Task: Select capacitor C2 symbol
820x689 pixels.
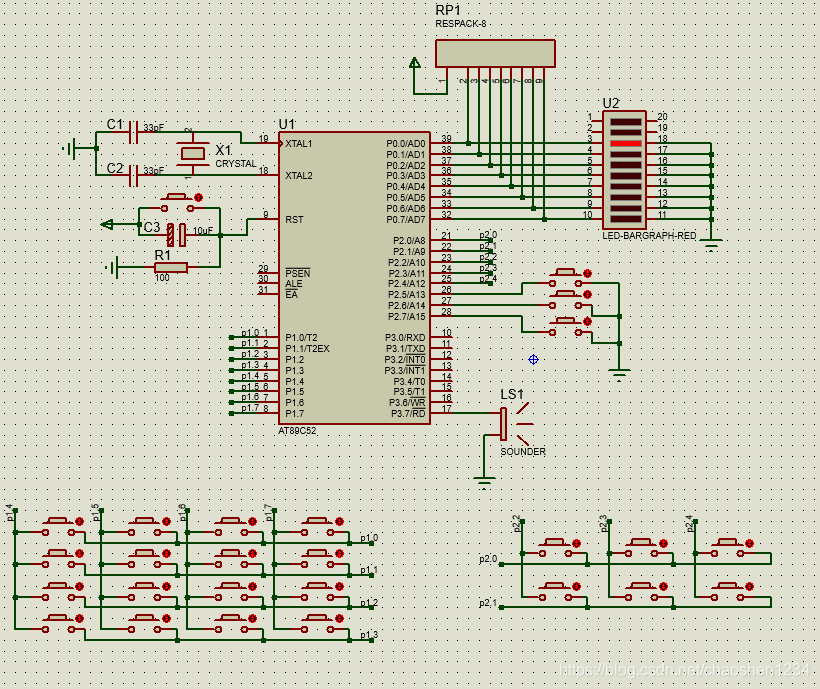Action: (133, 176)
